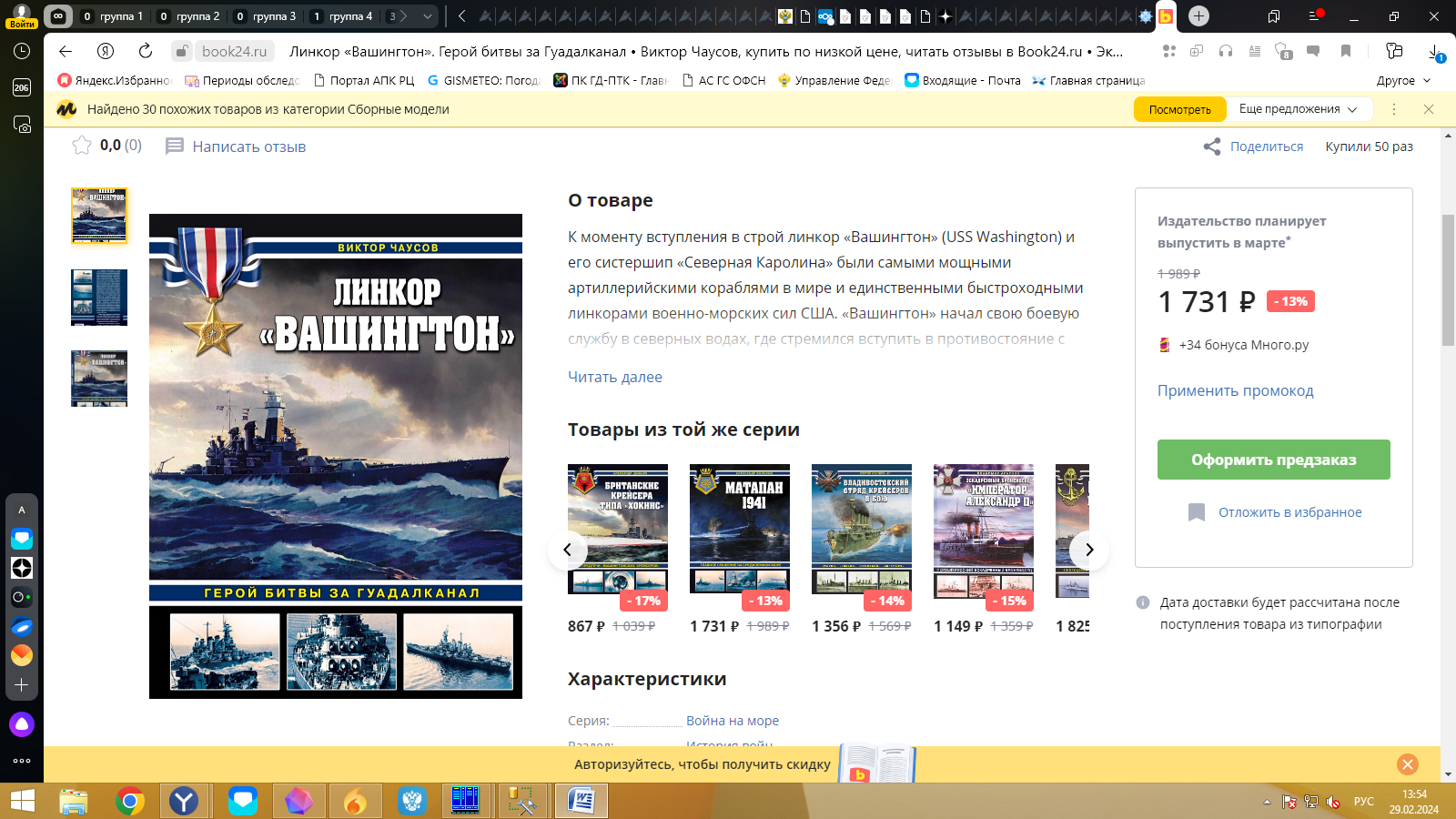Viewport: 1456px width, 819px height.
Task: Open Император Александр II book card
Action: pyautogui.click(x=984, y=531)
